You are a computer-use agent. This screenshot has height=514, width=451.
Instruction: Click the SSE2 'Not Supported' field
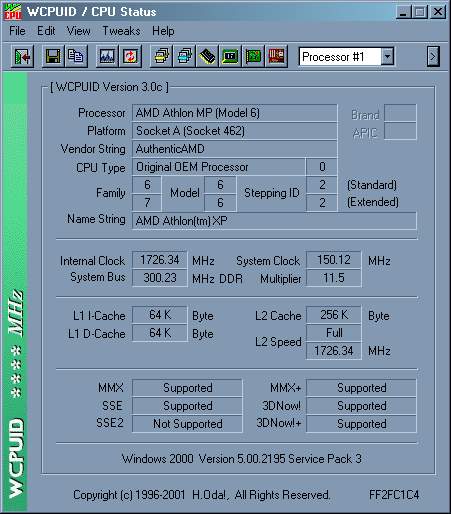187,424
